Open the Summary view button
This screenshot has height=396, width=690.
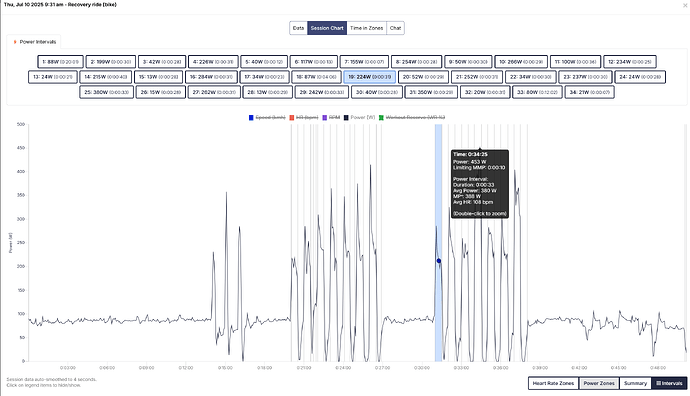point(635,383)
